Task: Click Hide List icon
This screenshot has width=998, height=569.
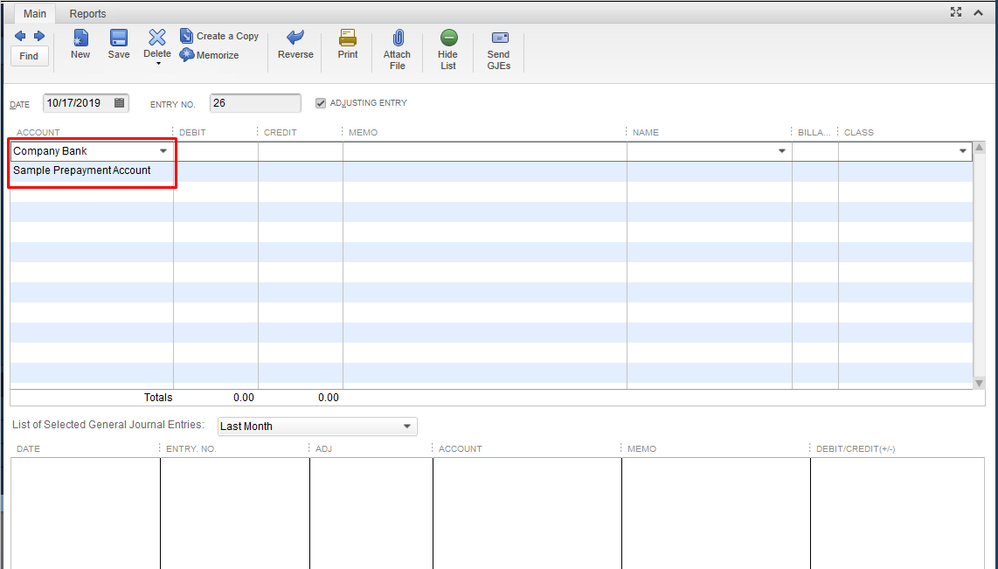Action: click(x=449, y=38)
